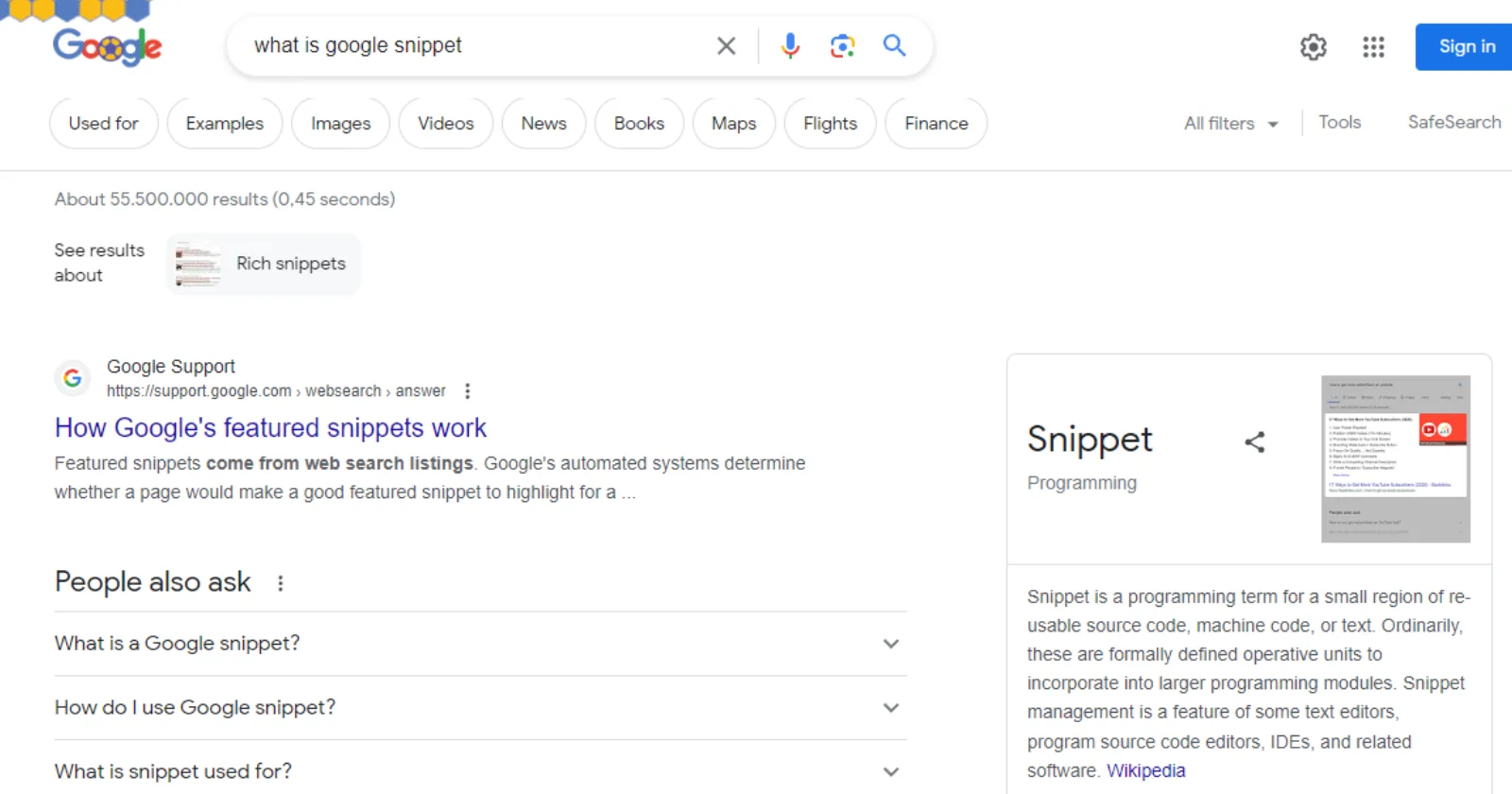
Task: Click the Snippet panel thumbnail image
Action: (x=1396, y=458)
